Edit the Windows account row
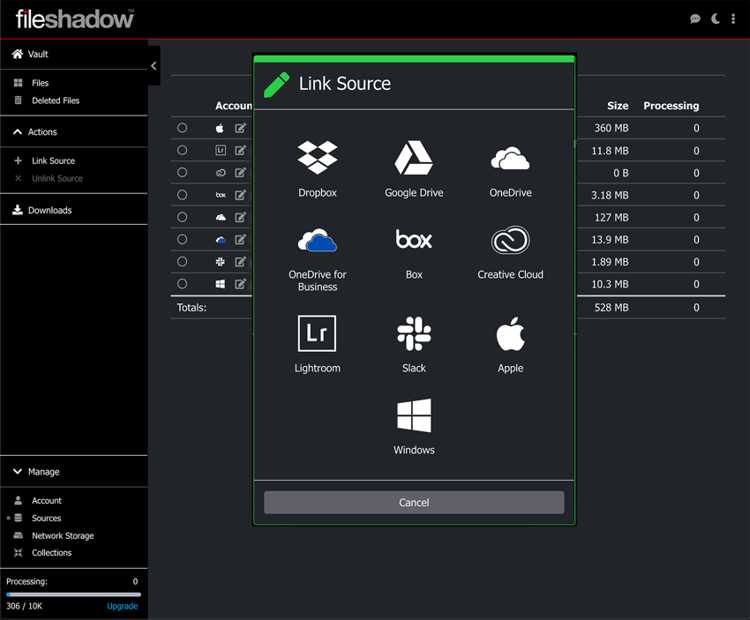This screenshot has height=620, width=750. 240,284
